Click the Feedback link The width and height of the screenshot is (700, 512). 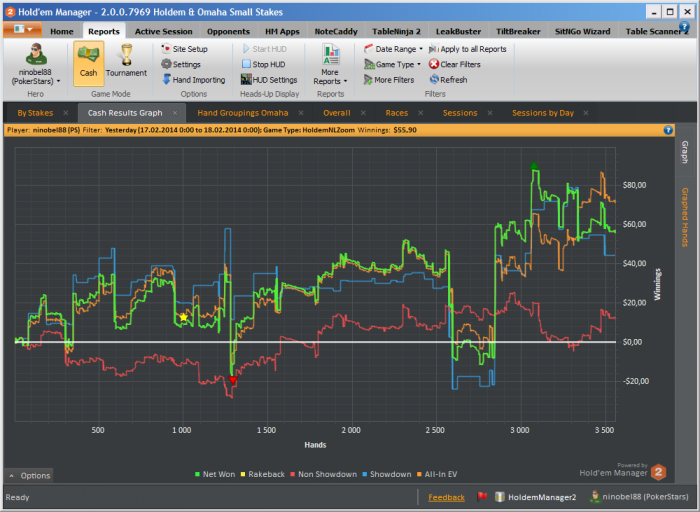pyautogui.click(x=446, y=497)
